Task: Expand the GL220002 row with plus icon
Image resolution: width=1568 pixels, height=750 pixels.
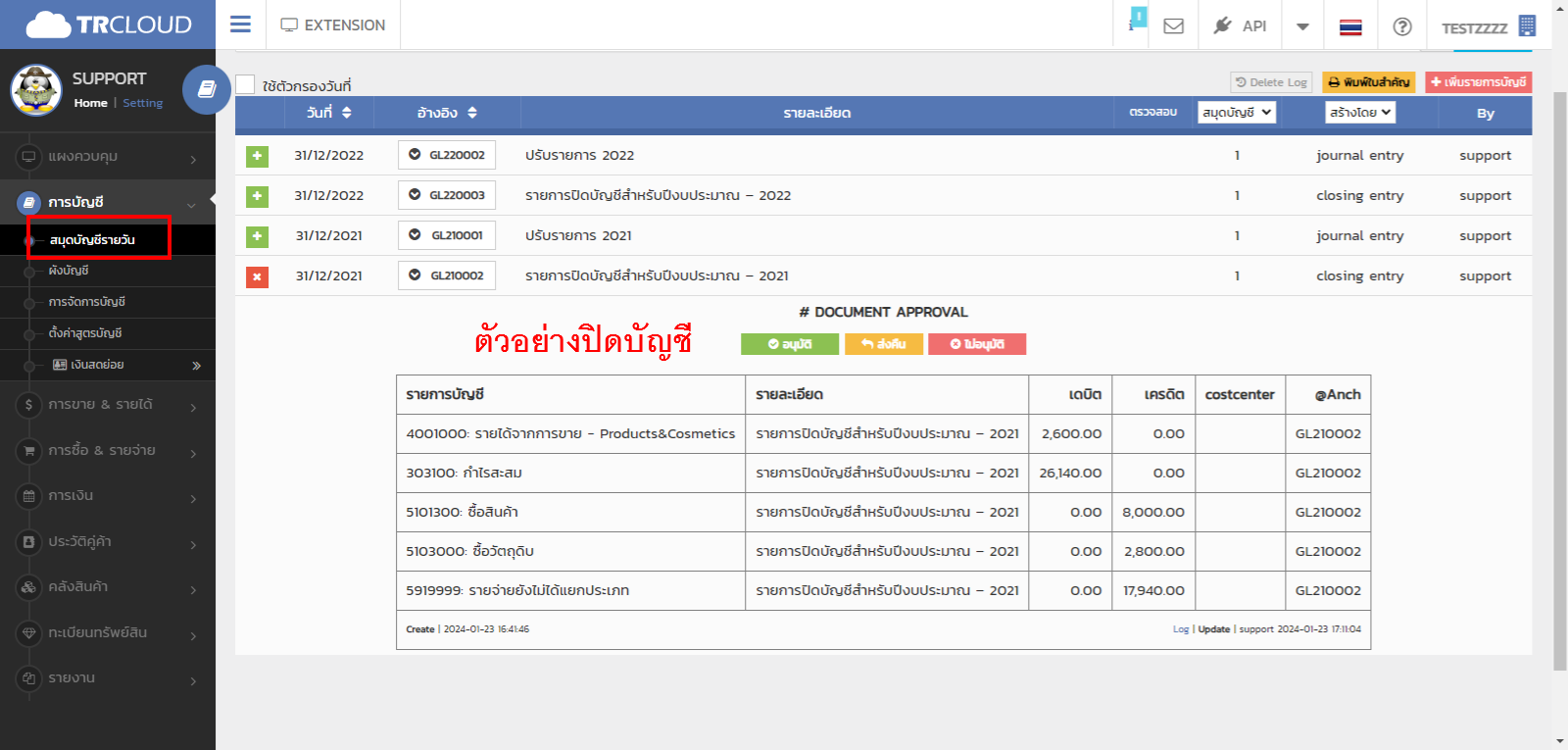Action: (x=257, y=156)
